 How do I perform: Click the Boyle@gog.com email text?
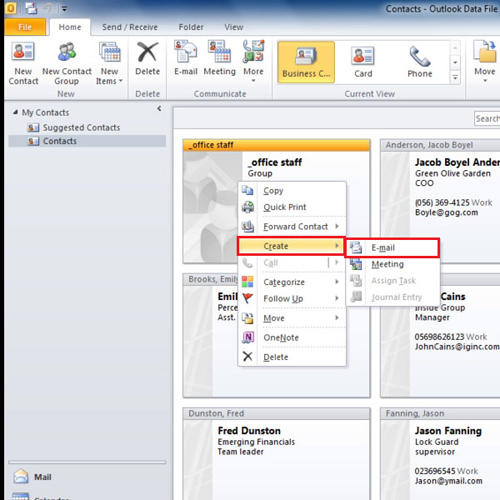(x=446, y=213)
